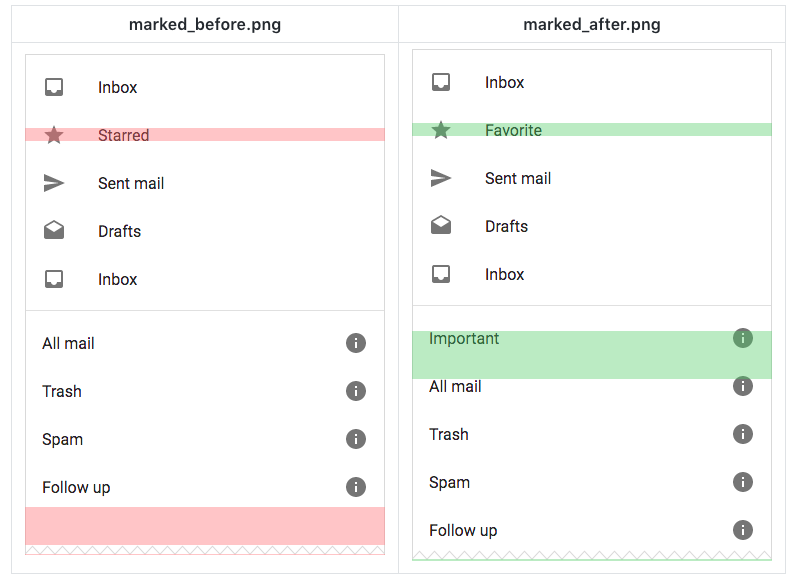The image size is (798, 579).
Task: Click topmost Inbox tray icon in before panel
Action: (54, 87)
